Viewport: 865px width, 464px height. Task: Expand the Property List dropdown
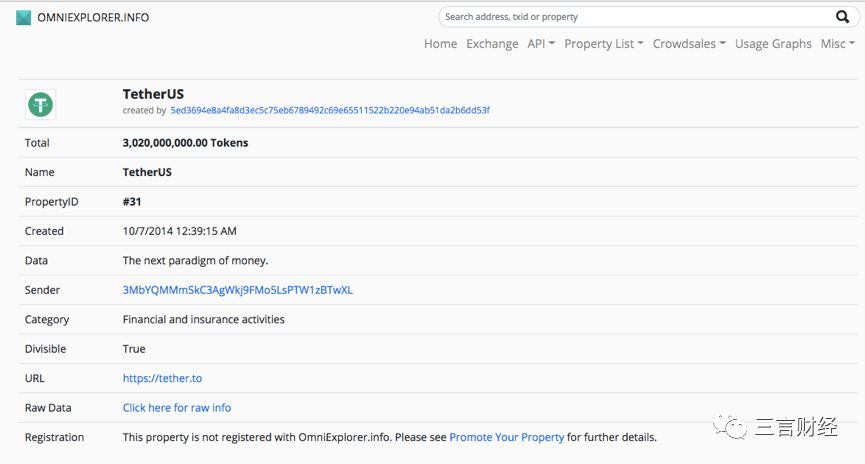tap(604, 44)
